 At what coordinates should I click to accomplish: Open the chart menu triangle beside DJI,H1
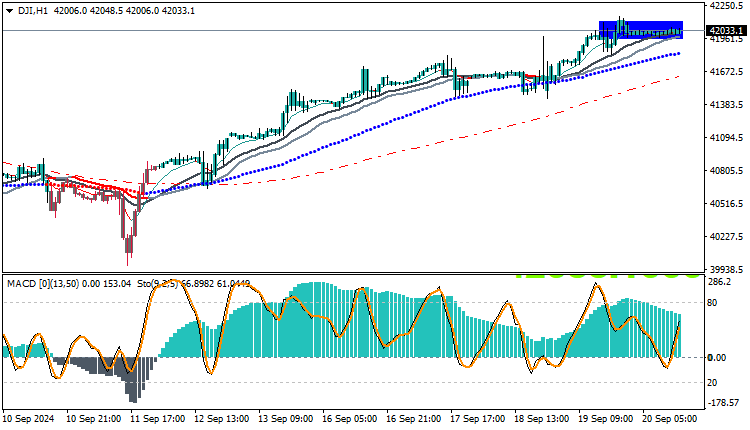pos(10,11)
